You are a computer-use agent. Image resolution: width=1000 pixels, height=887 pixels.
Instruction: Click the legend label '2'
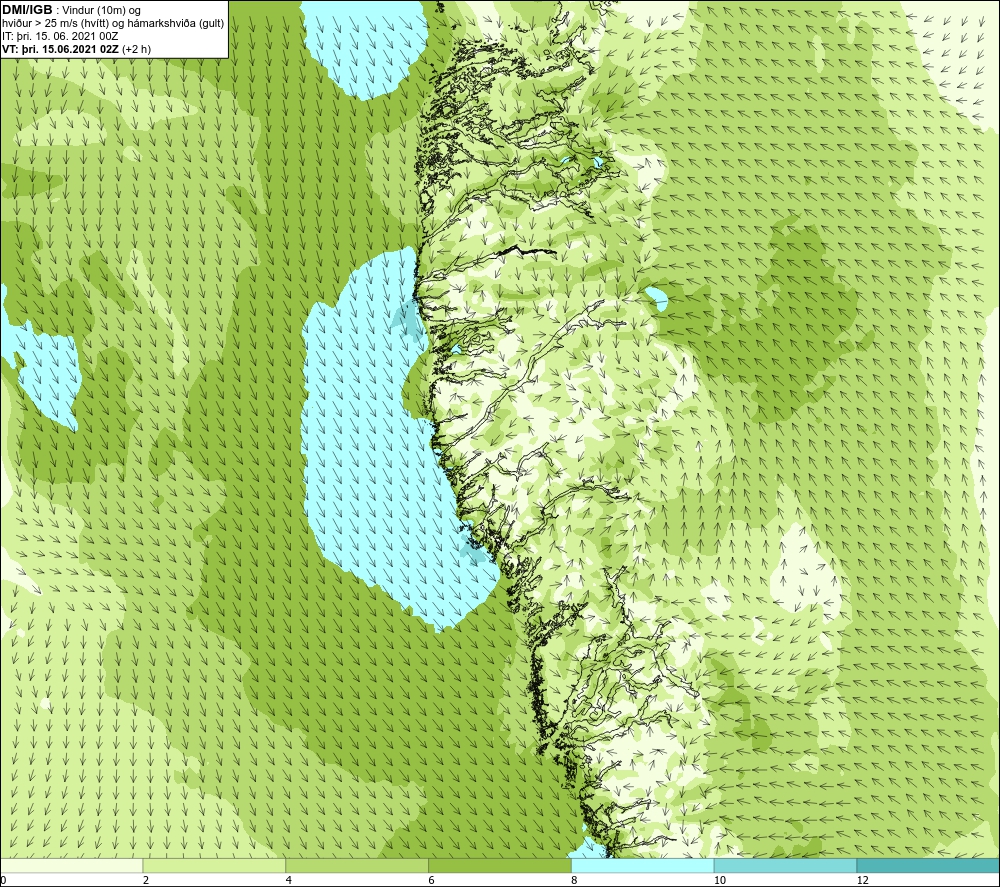point(146,880)
